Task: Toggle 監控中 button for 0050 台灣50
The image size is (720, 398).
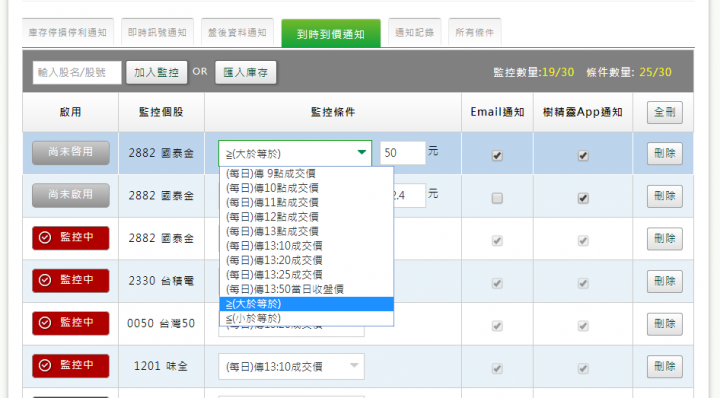Action: point(71,323)
